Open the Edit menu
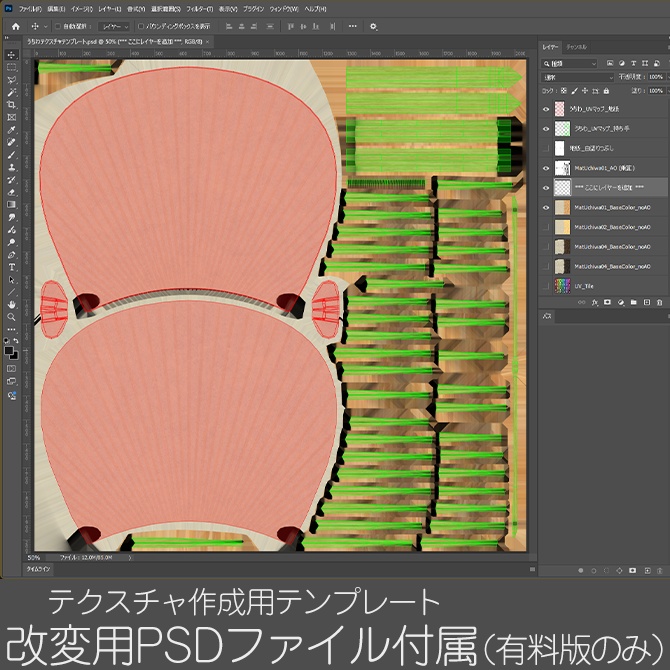Viewport: 670px width, 670px height. [x=56, y=9]
